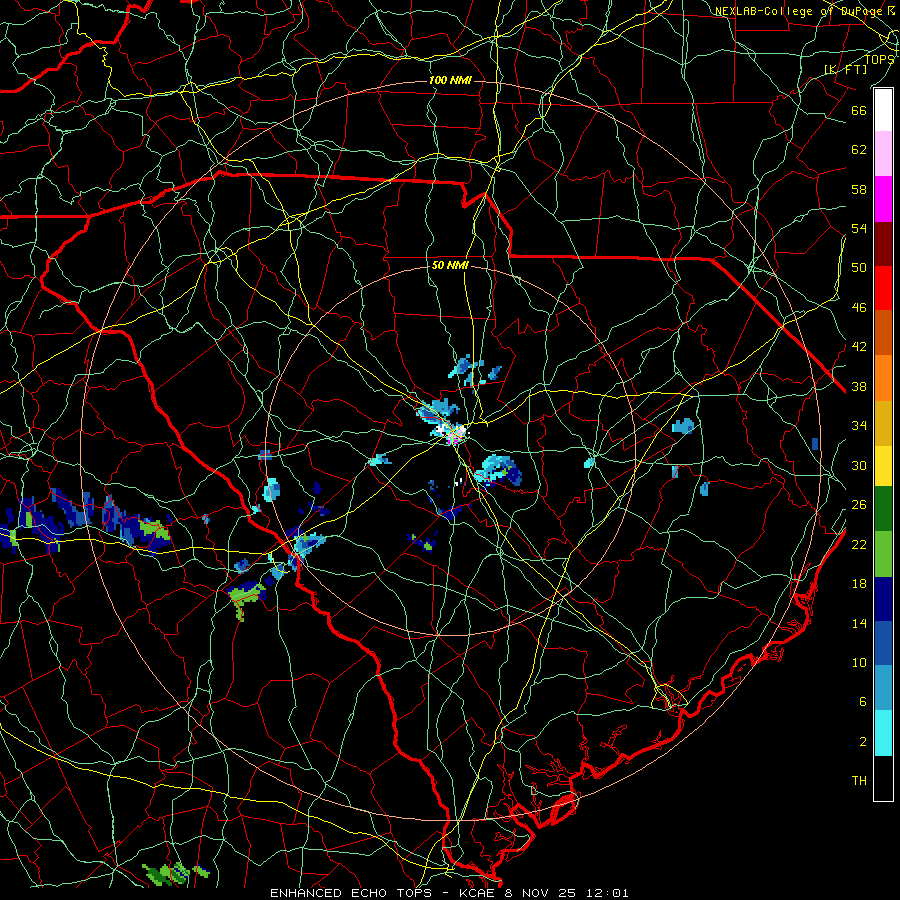Pick the navy blue legend swatch
The width and height of the screenshot is (900, 900).
pos(883,599)
